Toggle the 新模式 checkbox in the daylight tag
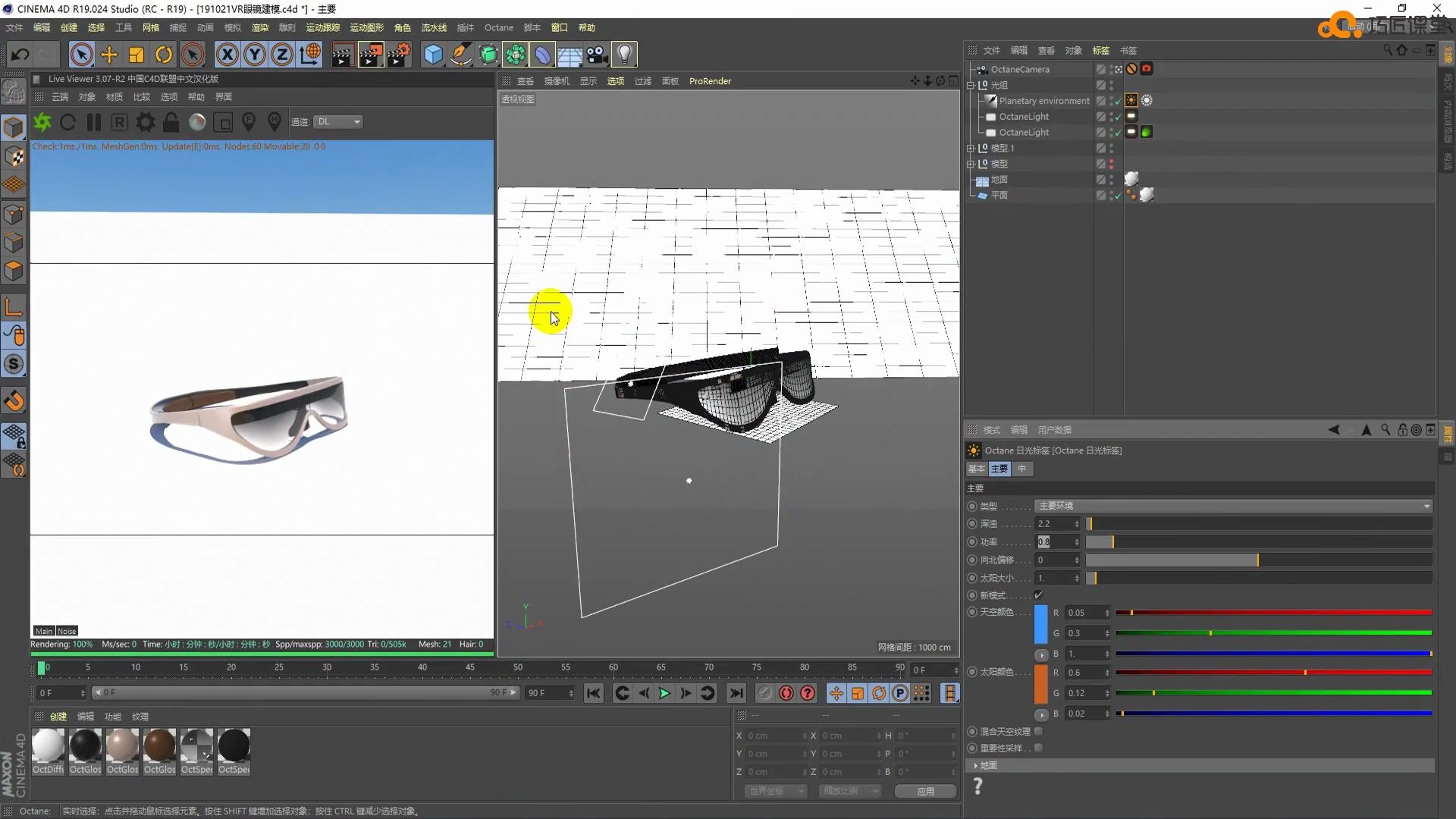This screenshot has width=1456, height=819. point(1039,595)
